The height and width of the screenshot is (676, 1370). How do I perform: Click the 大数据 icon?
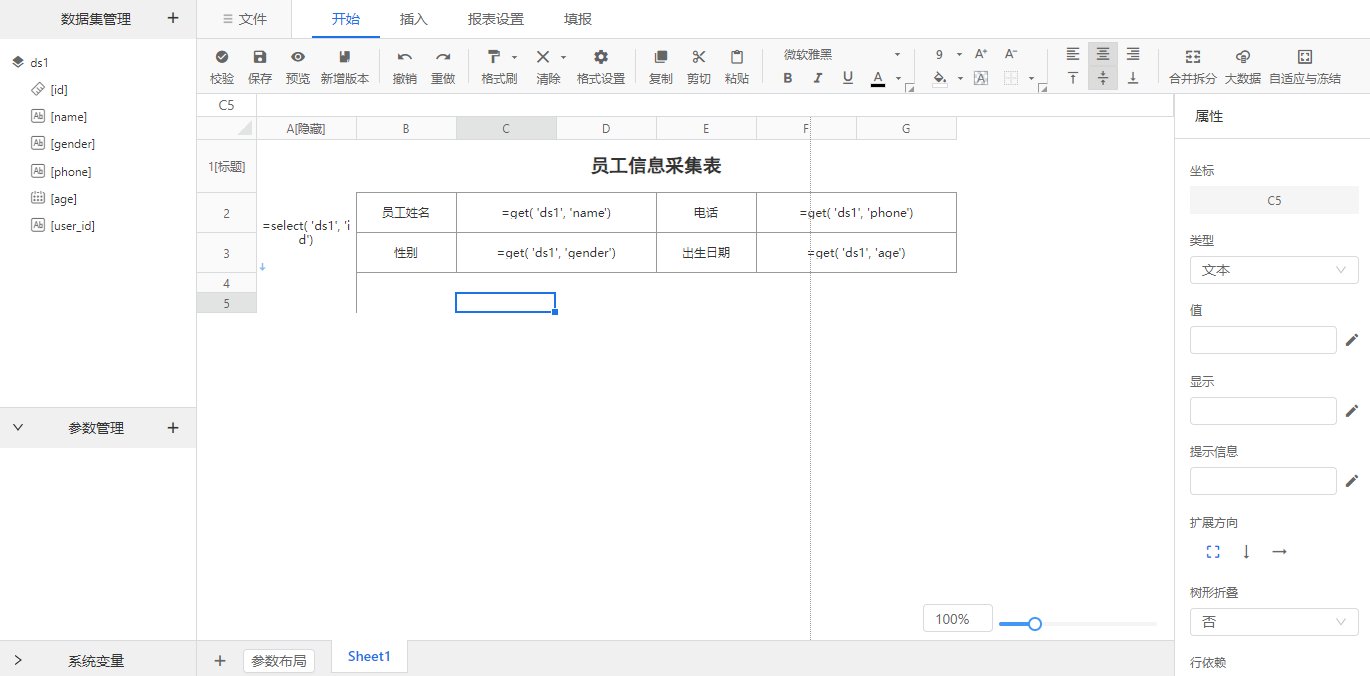click(x=1243, y=57)
